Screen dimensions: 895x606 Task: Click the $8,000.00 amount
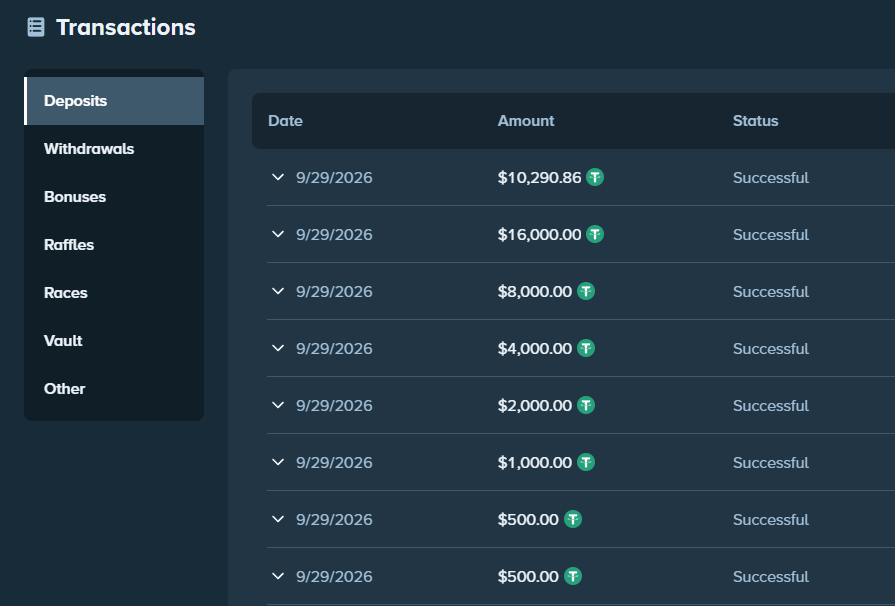(535, 292)
